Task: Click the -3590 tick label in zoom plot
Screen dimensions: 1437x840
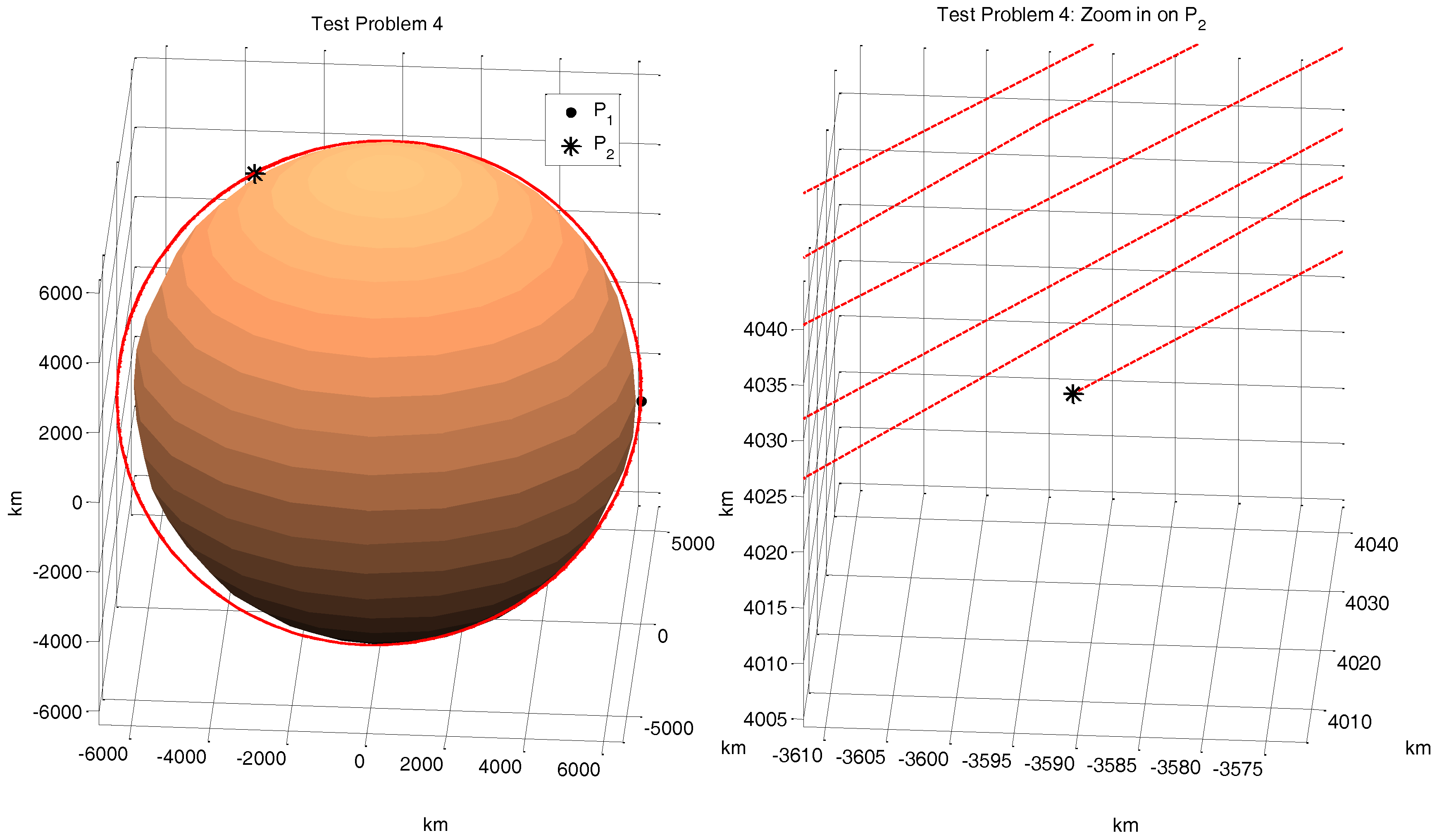Action: (x=1049, y=764)
